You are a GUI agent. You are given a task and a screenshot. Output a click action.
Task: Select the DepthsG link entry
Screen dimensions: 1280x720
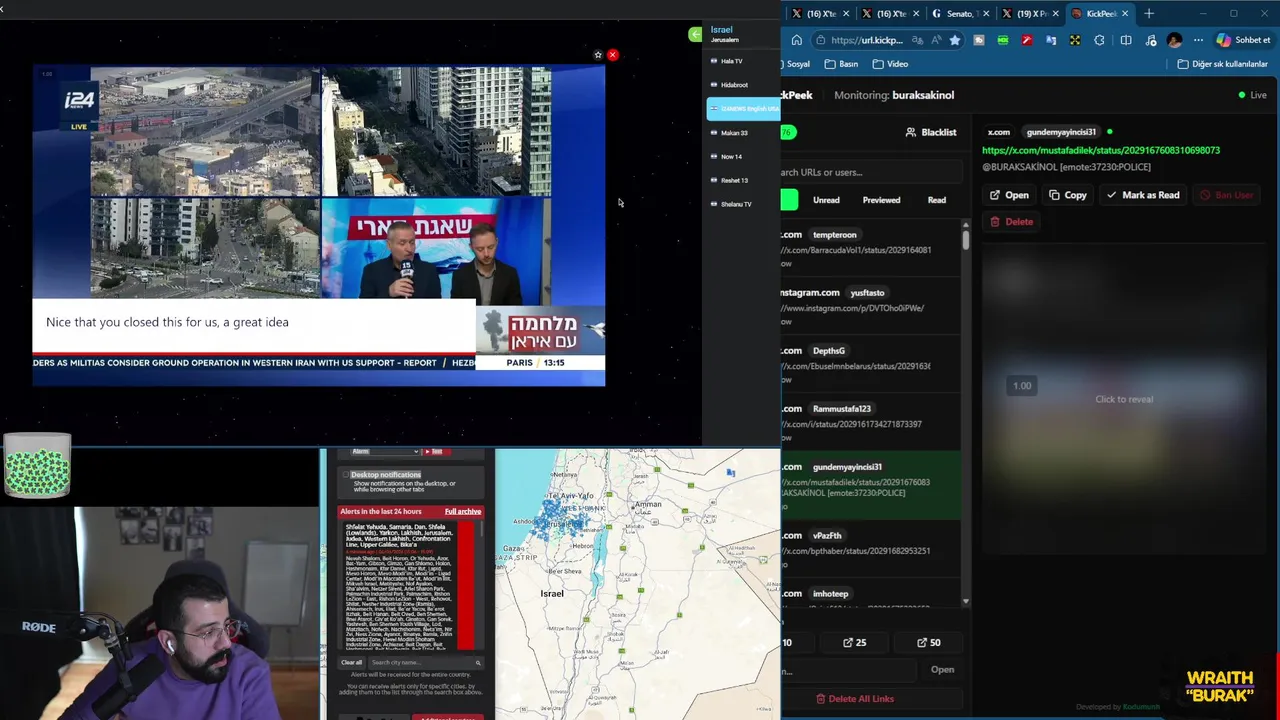pos(870,364)
